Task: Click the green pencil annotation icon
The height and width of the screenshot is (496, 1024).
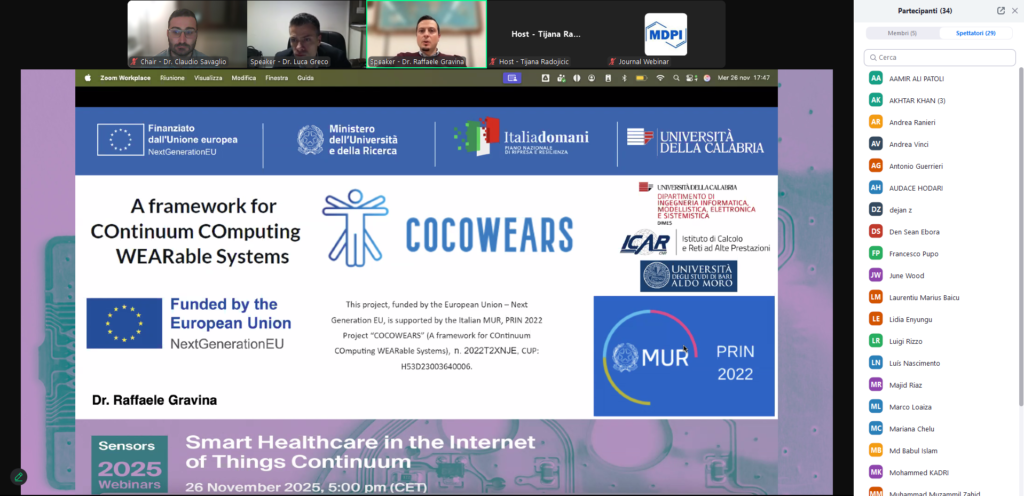Action: pos(18,476)
